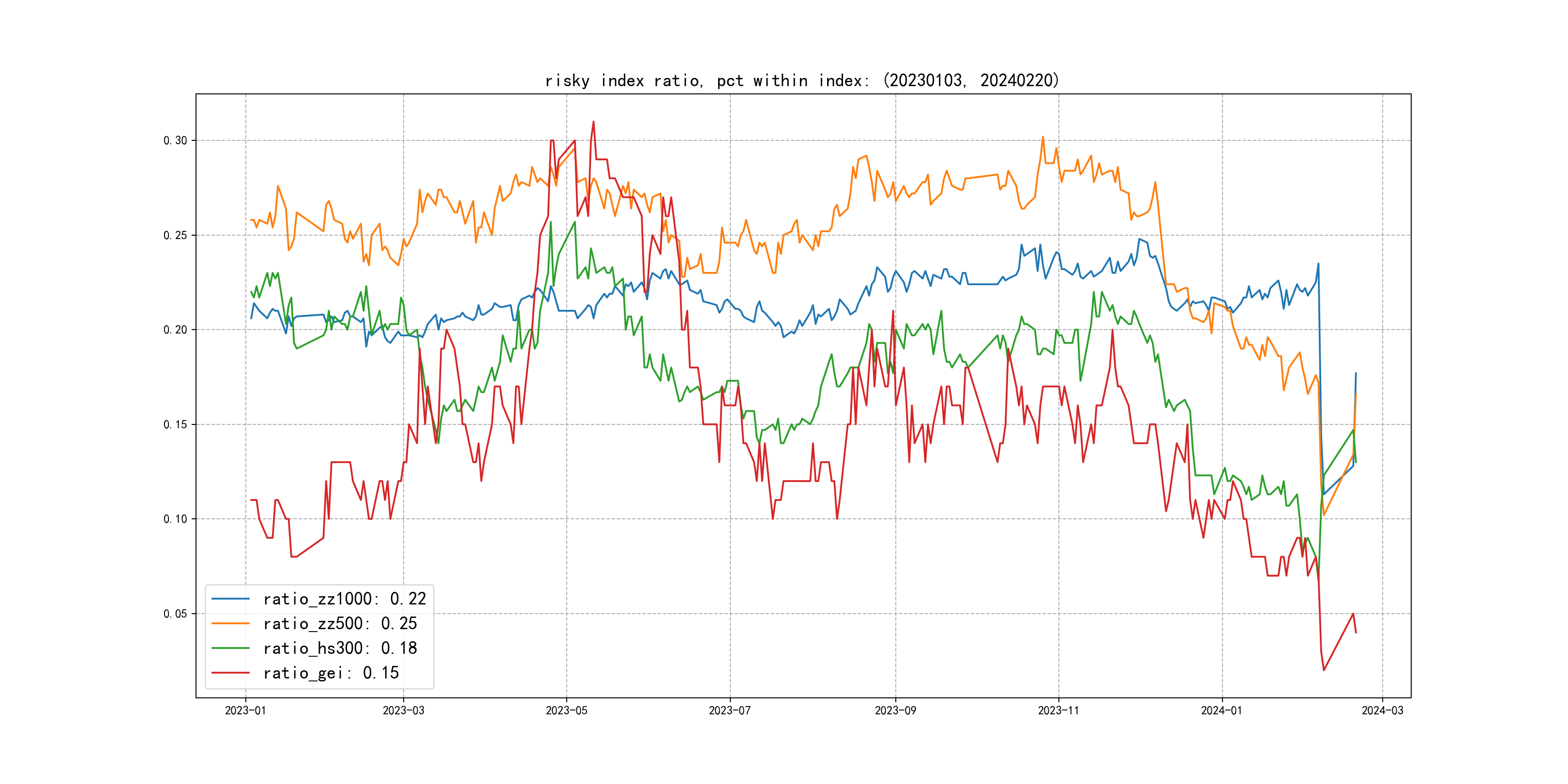Click the orange legend line swatch
Image resolution: width=1568 pixels, height=784 pixels.
coord(230,623)
